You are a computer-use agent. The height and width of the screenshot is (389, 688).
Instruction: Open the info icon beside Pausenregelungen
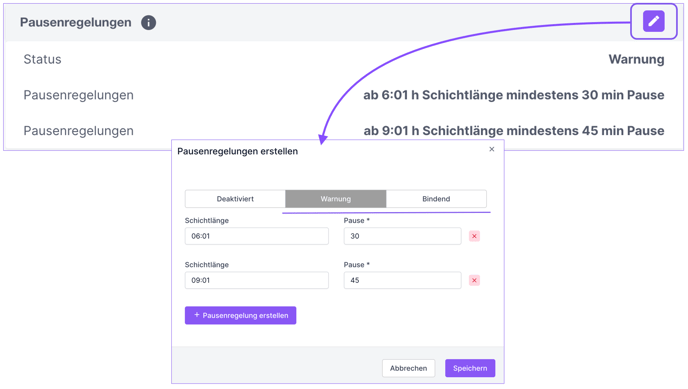pyautogui.click(x=148, y=22)
